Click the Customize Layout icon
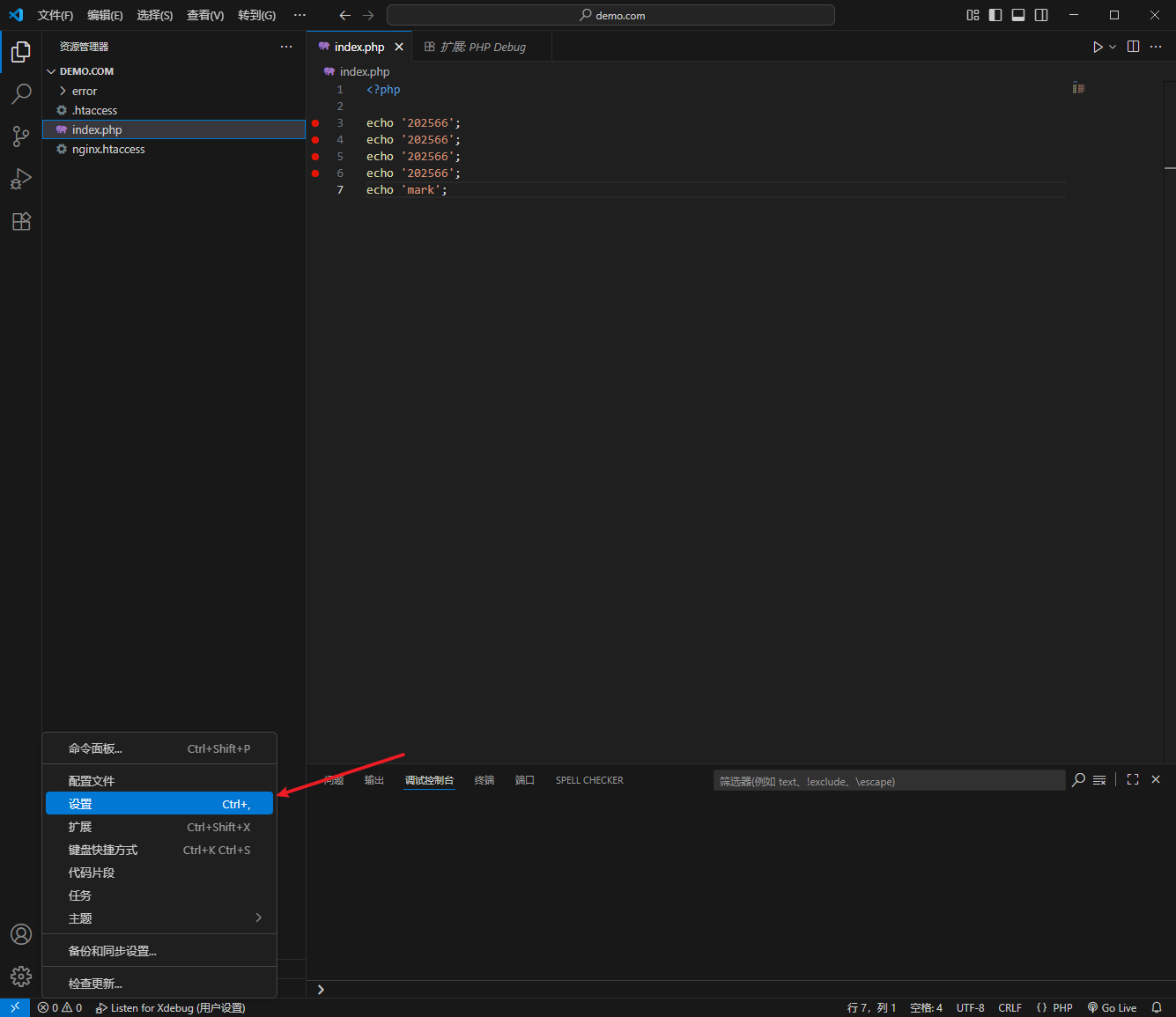This screenshot has width=1176, height=1017. 973,15
